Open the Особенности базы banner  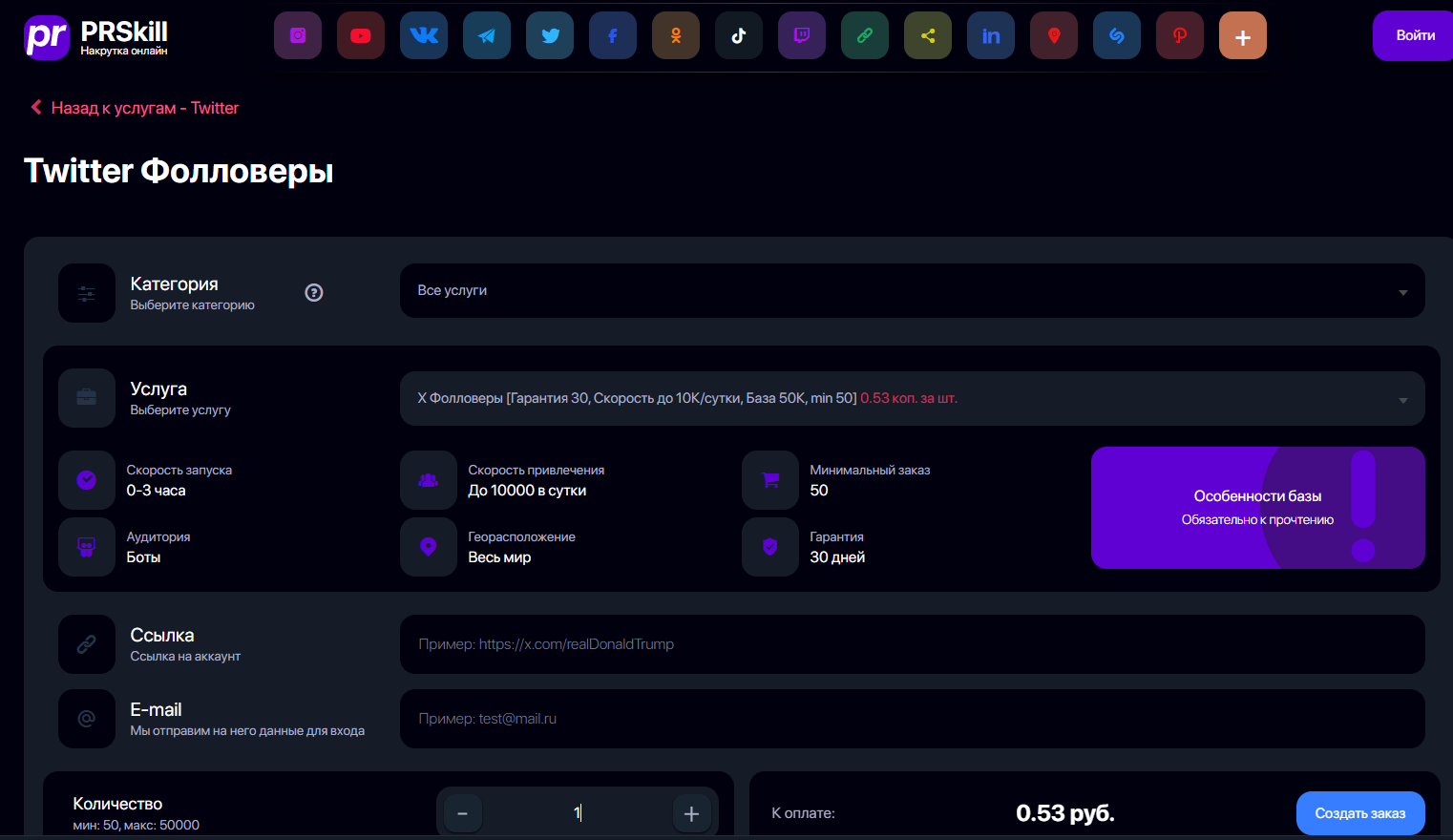1258,508
